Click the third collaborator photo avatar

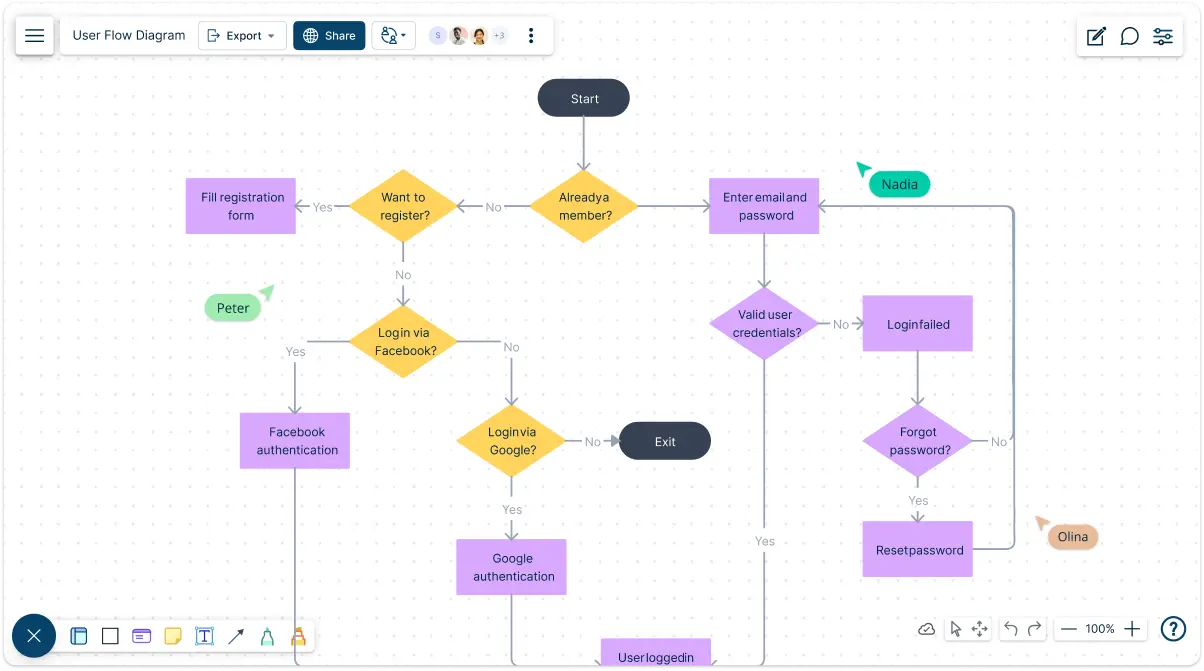[480, 36]
